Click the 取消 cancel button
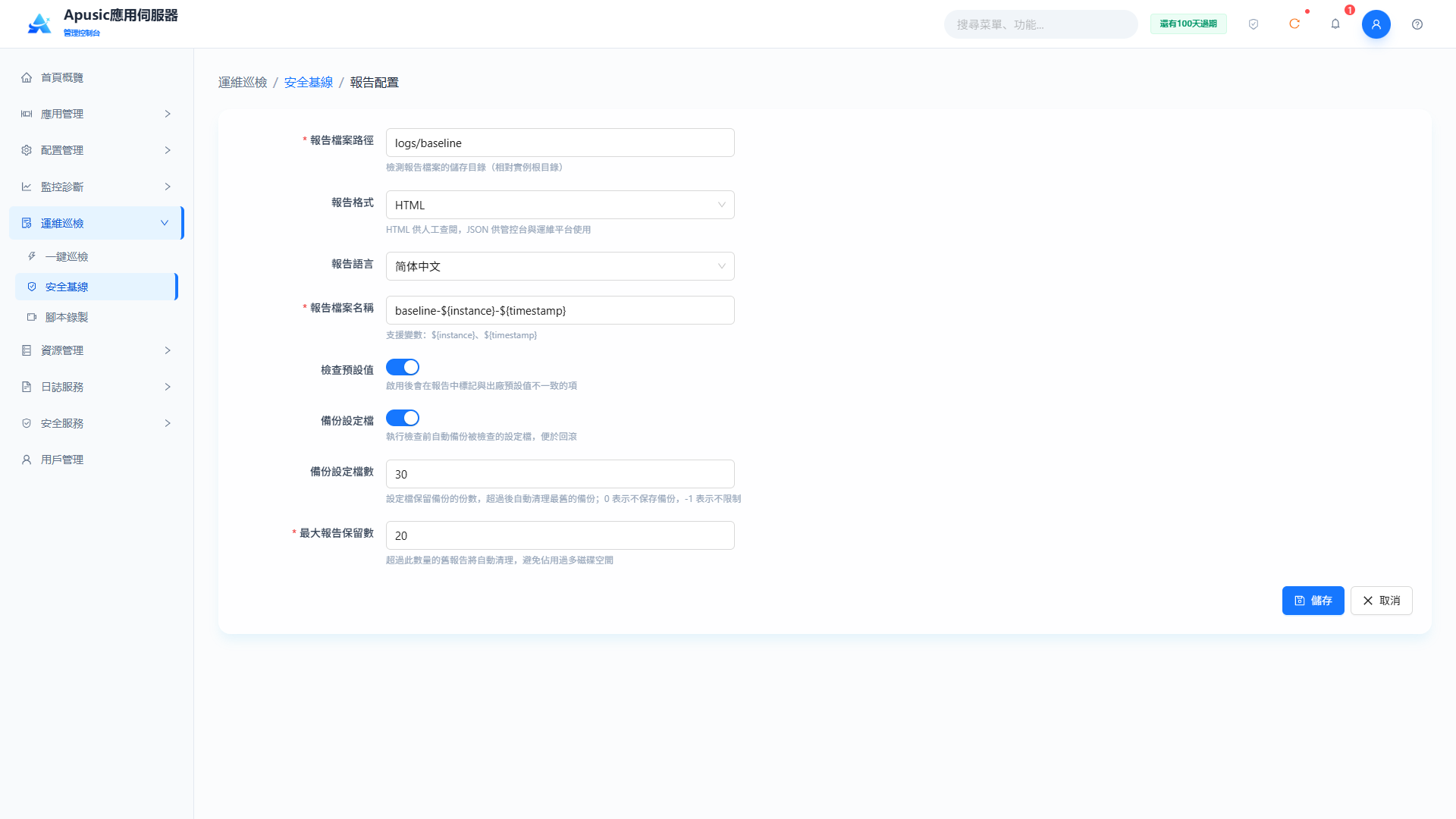Viewport: 1456px width, 819px height. click(1381, 601)
